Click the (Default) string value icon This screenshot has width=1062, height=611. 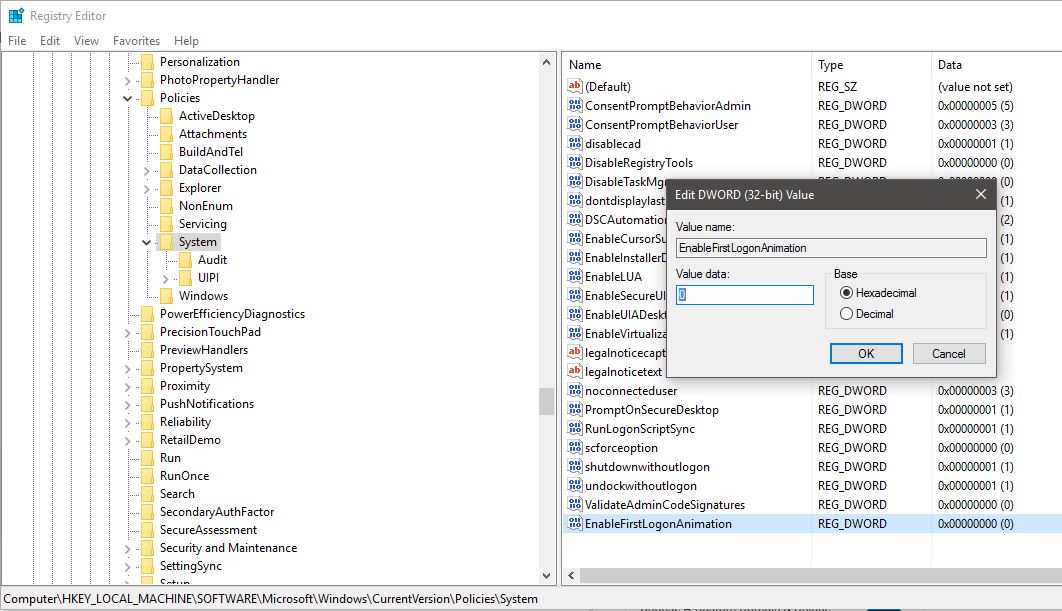coord(574,86)
